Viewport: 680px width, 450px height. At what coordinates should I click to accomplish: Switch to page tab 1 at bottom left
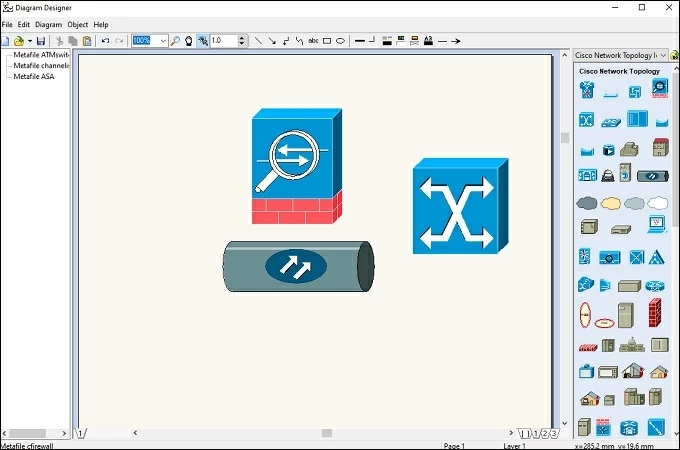81,433
